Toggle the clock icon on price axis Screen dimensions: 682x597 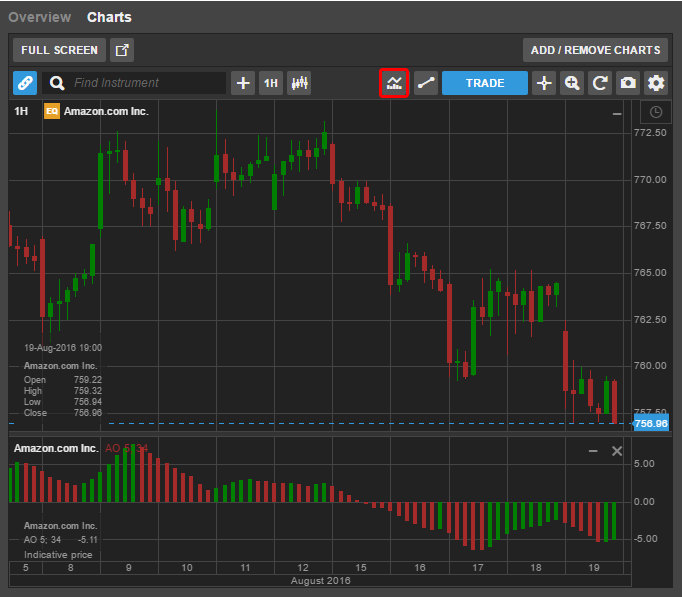click(655, 112)
